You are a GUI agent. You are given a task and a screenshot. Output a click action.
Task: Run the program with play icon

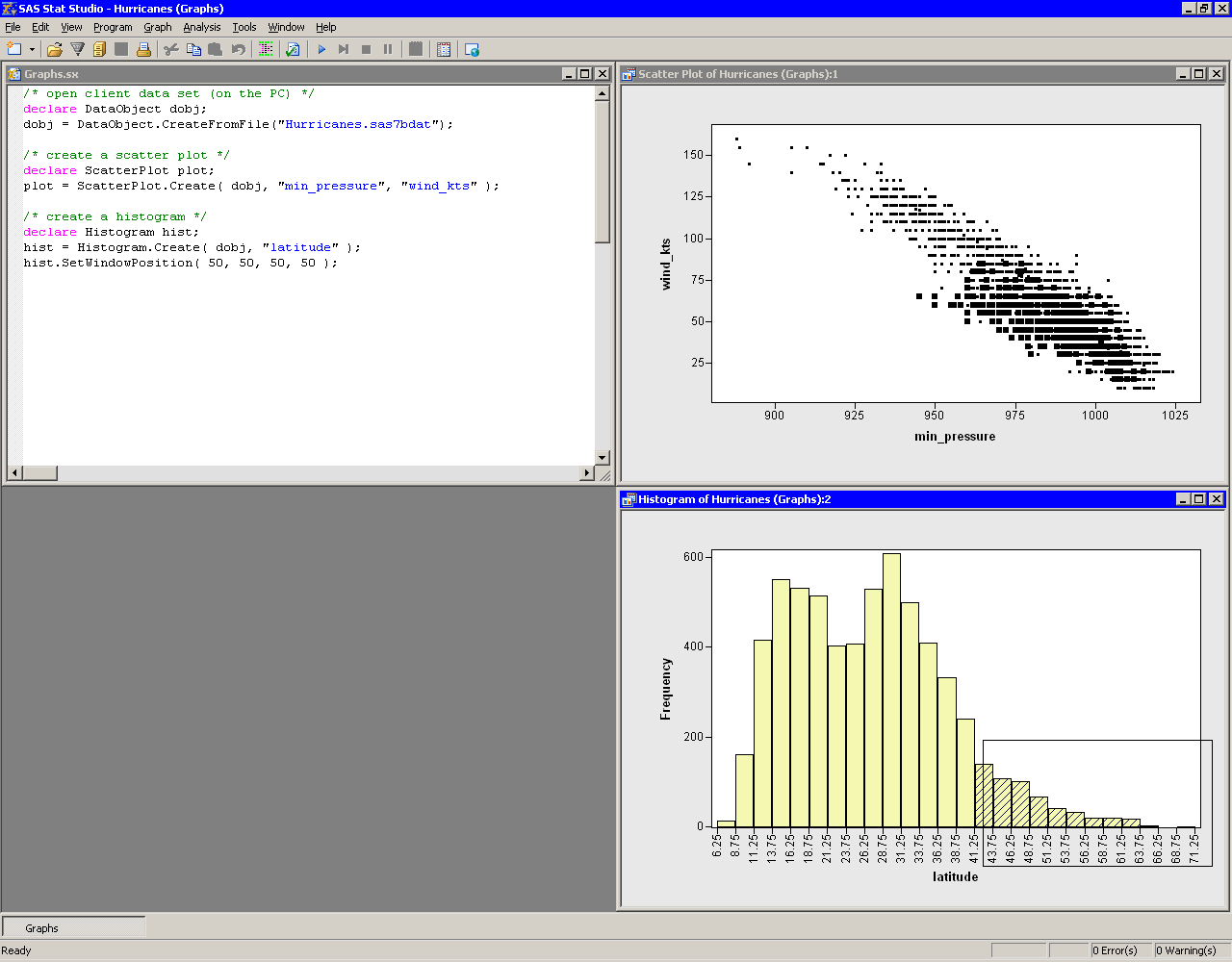321,49
